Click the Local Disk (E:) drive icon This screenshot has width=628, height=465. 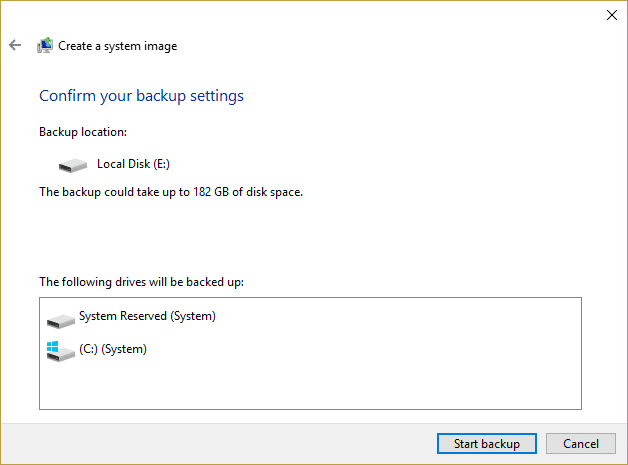point(73,164)
